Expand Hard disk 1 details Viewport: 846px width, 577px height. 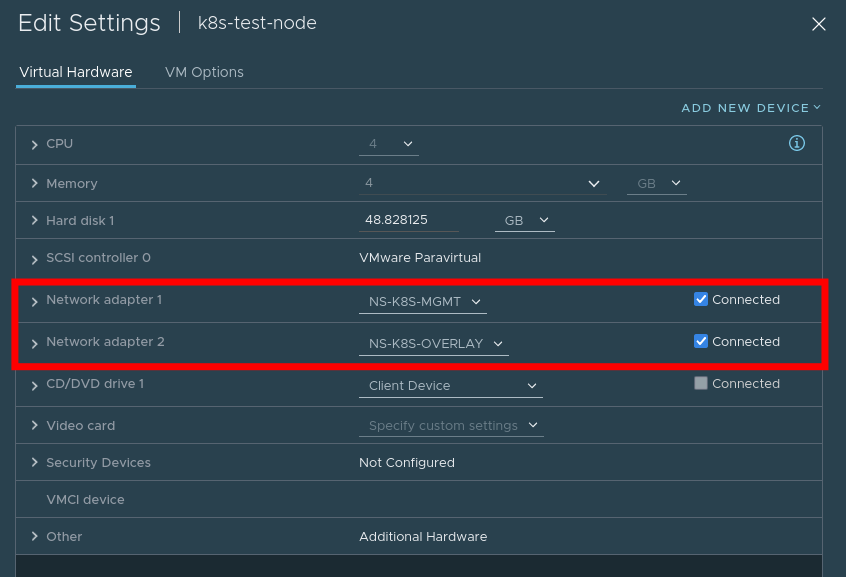(35, 220)
